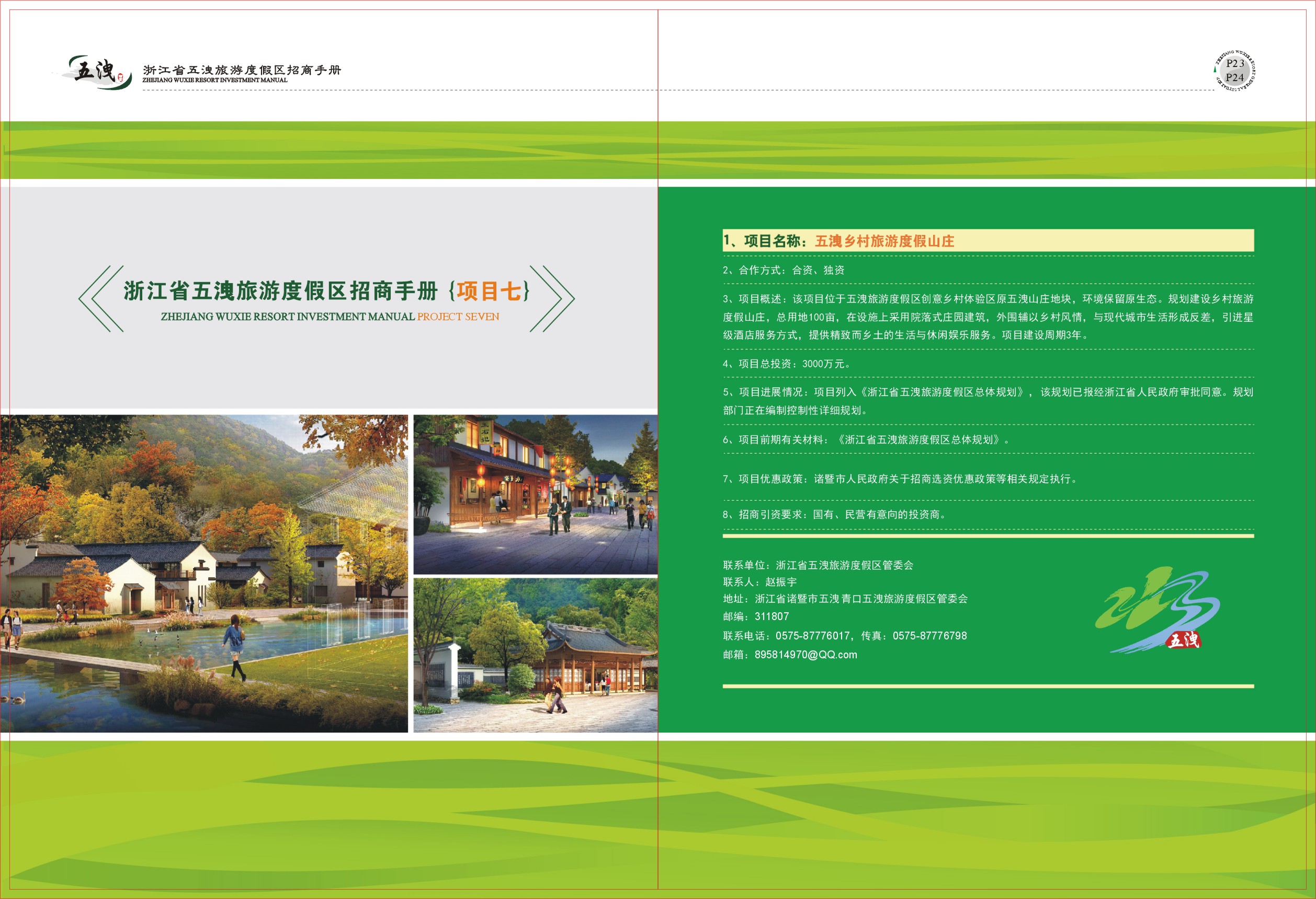Click the circular P23 P24 page badge
Screen dimensions: 1316x899
pos(1234,71)
